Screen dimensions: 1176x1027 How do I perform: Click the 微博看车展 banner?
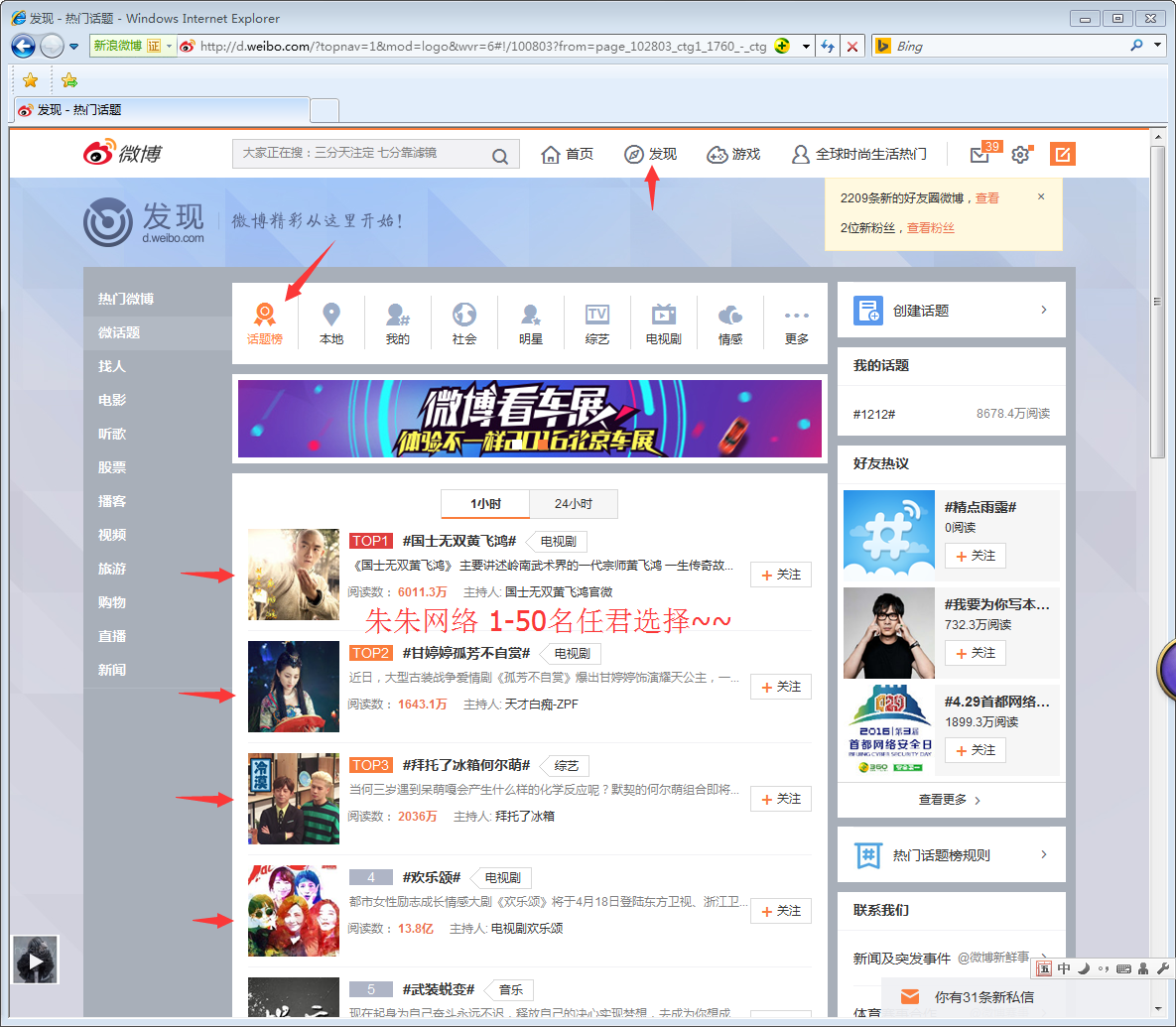click(x=530, y=419)
